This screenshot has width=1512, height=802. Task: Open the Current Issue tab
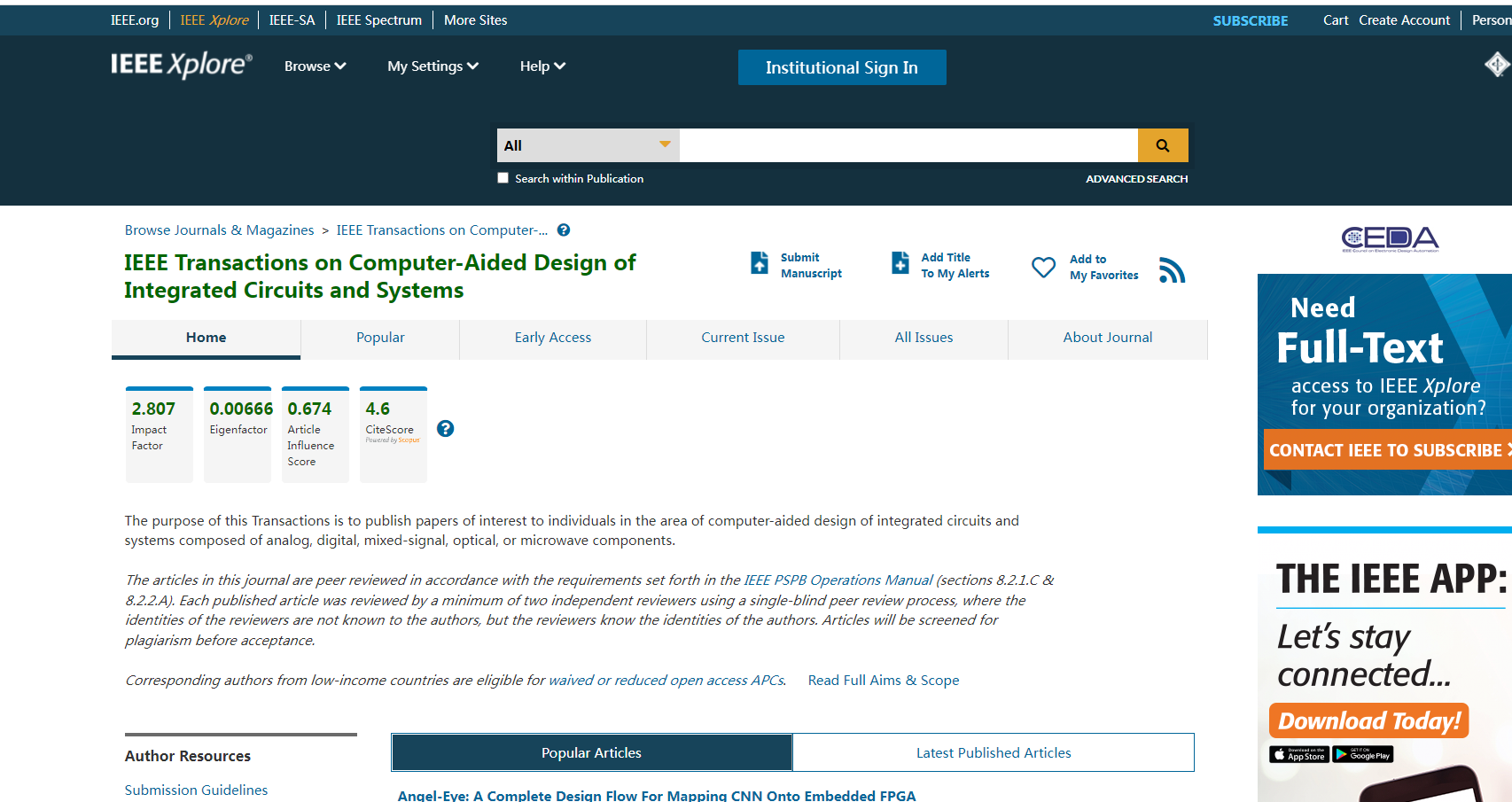coord(743,338)
